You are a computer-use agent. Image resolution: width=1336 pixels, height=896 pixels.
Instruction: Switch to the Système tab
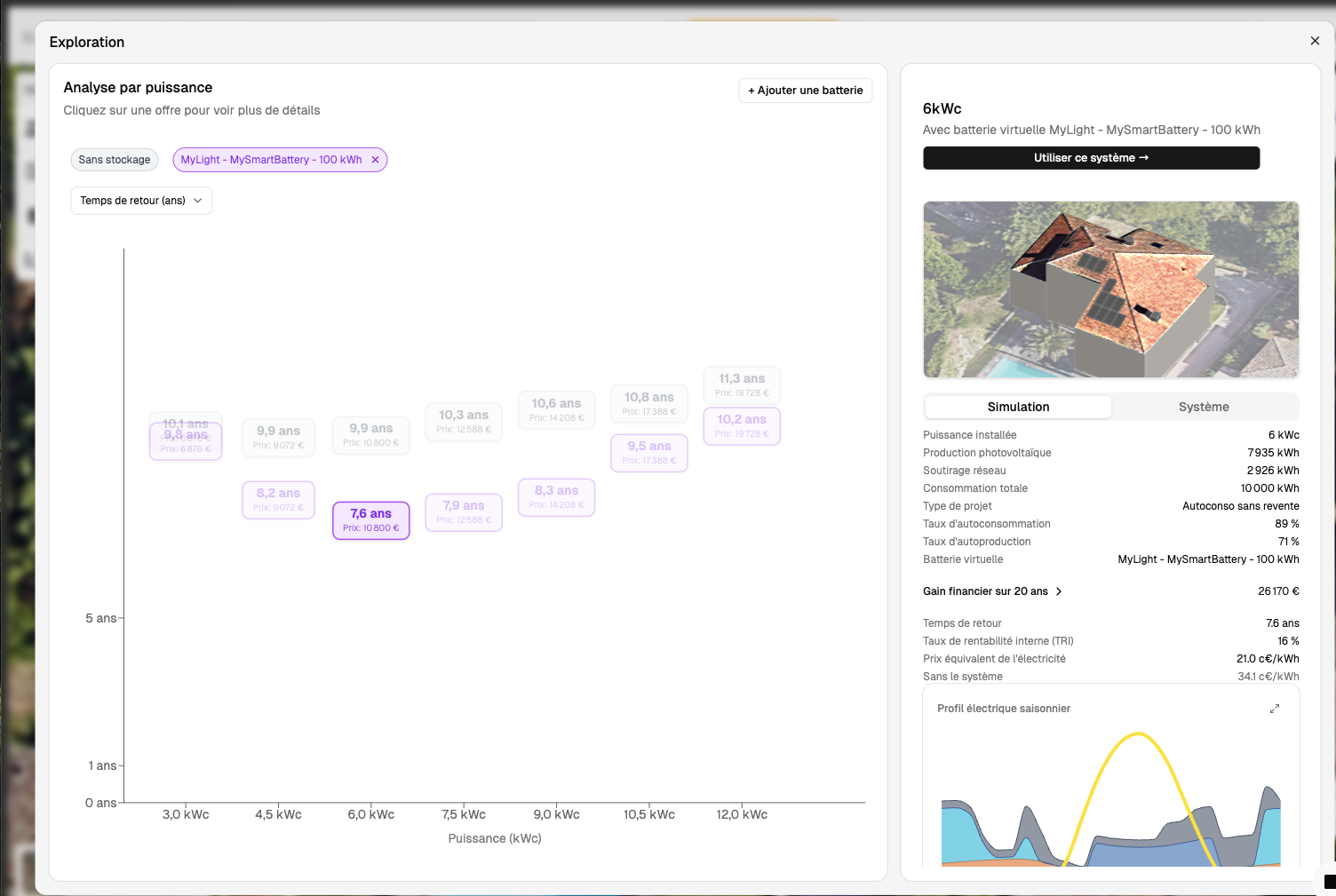point(1204,407)
